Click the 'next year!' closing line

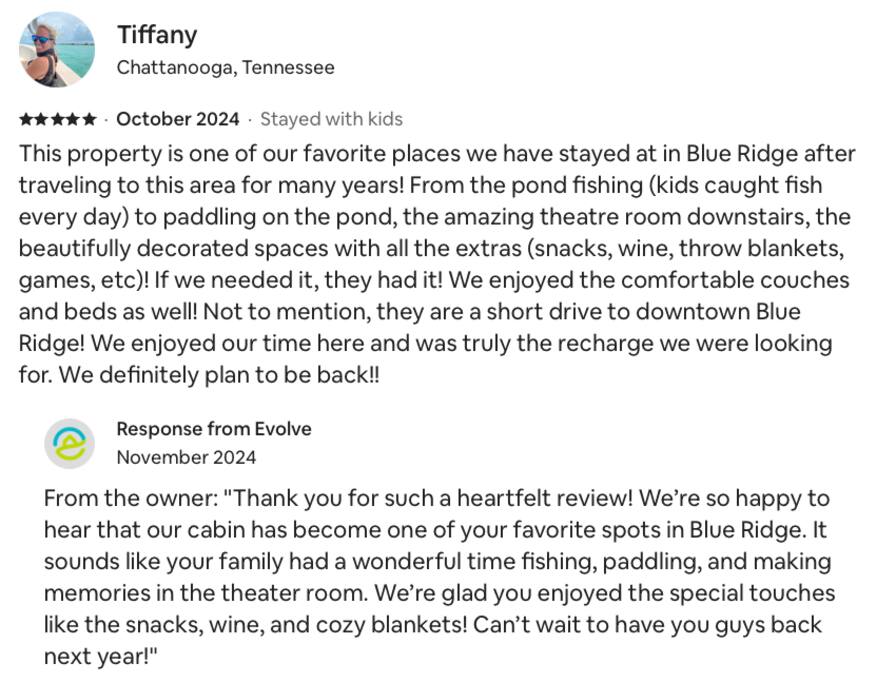click(100, 657)
